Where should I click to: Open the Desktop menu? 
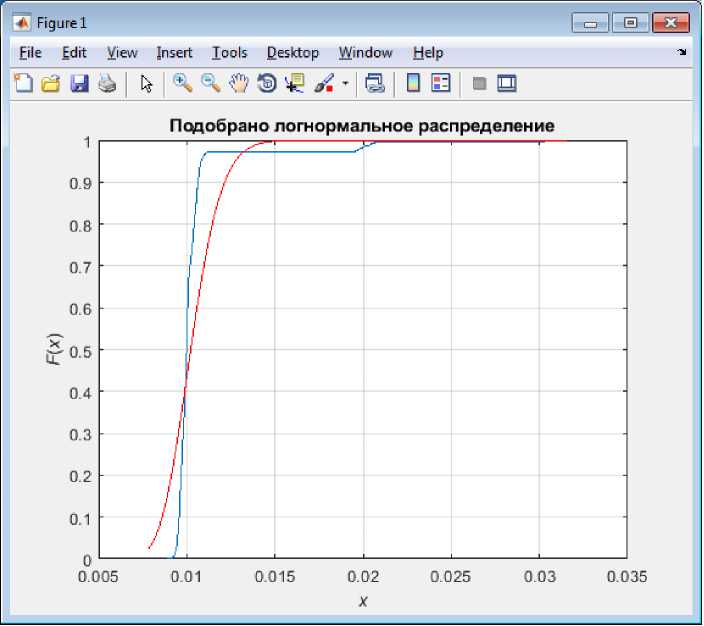(x=292, y=53)
